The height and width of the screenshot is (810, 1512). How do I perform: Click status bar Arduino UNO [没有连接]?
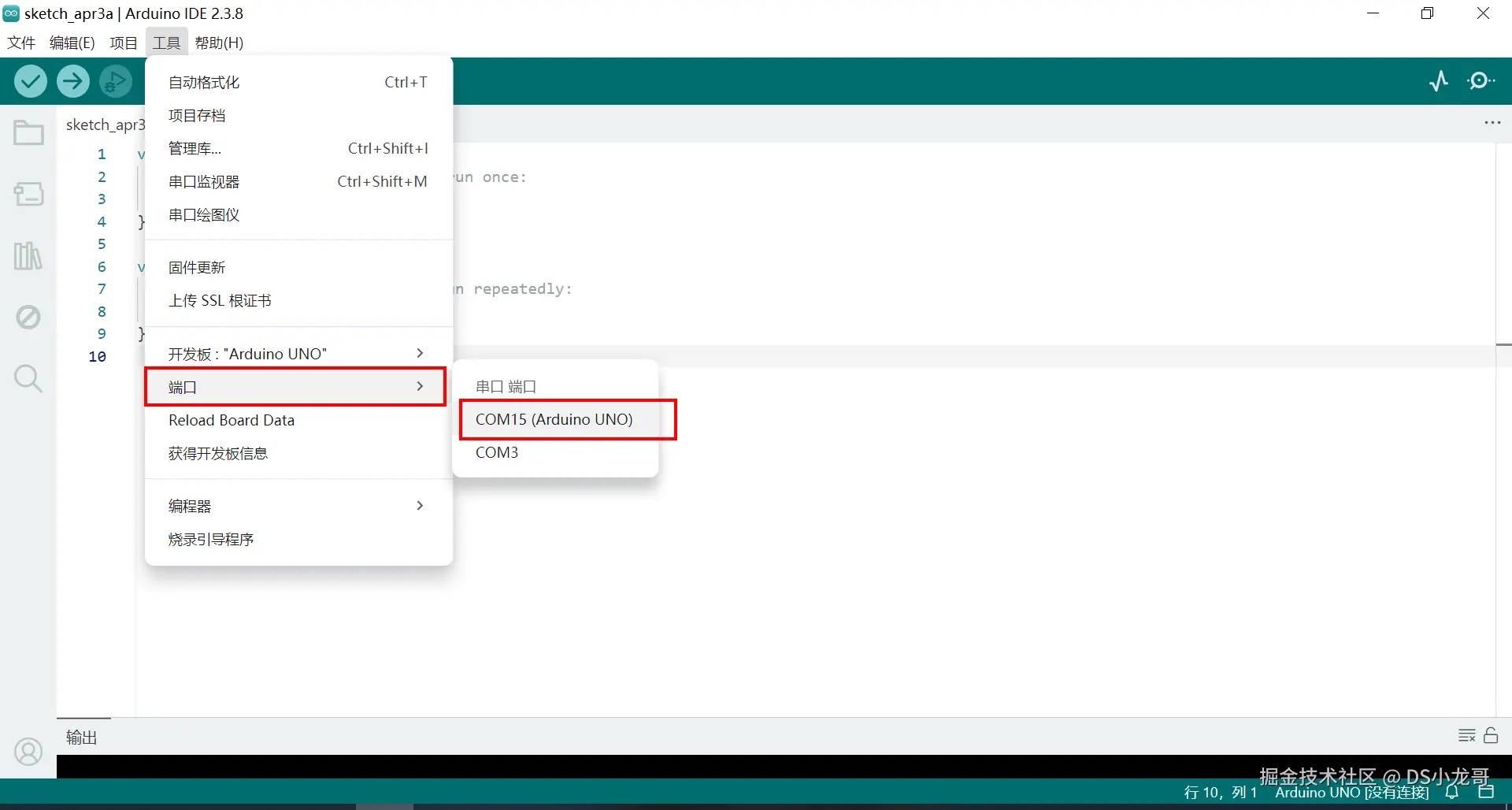tap(1352, 793)
